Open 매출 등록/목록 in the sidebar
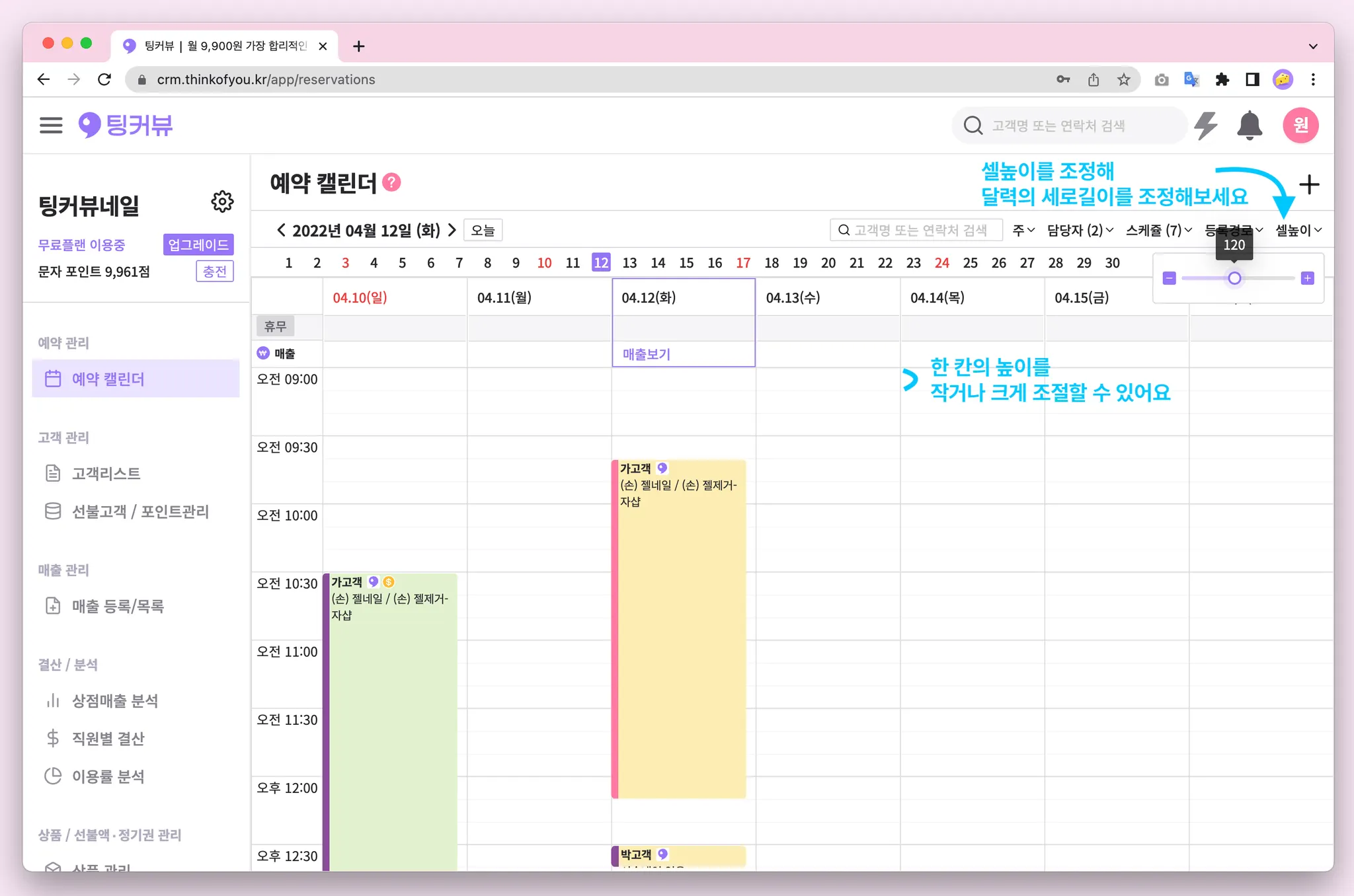 point(118,606)
